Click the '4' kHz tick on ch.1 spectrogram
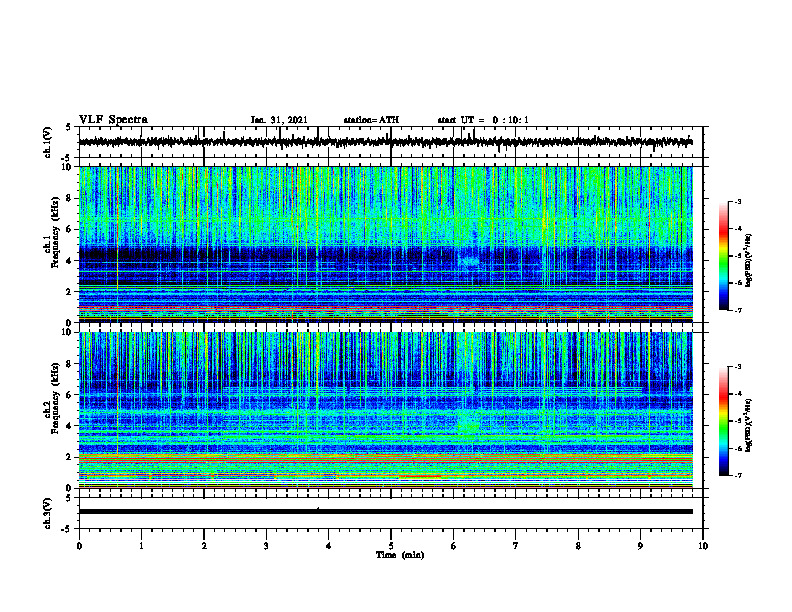Image resolution: width=792 pixels, height=612 pixels. [70, 261]
